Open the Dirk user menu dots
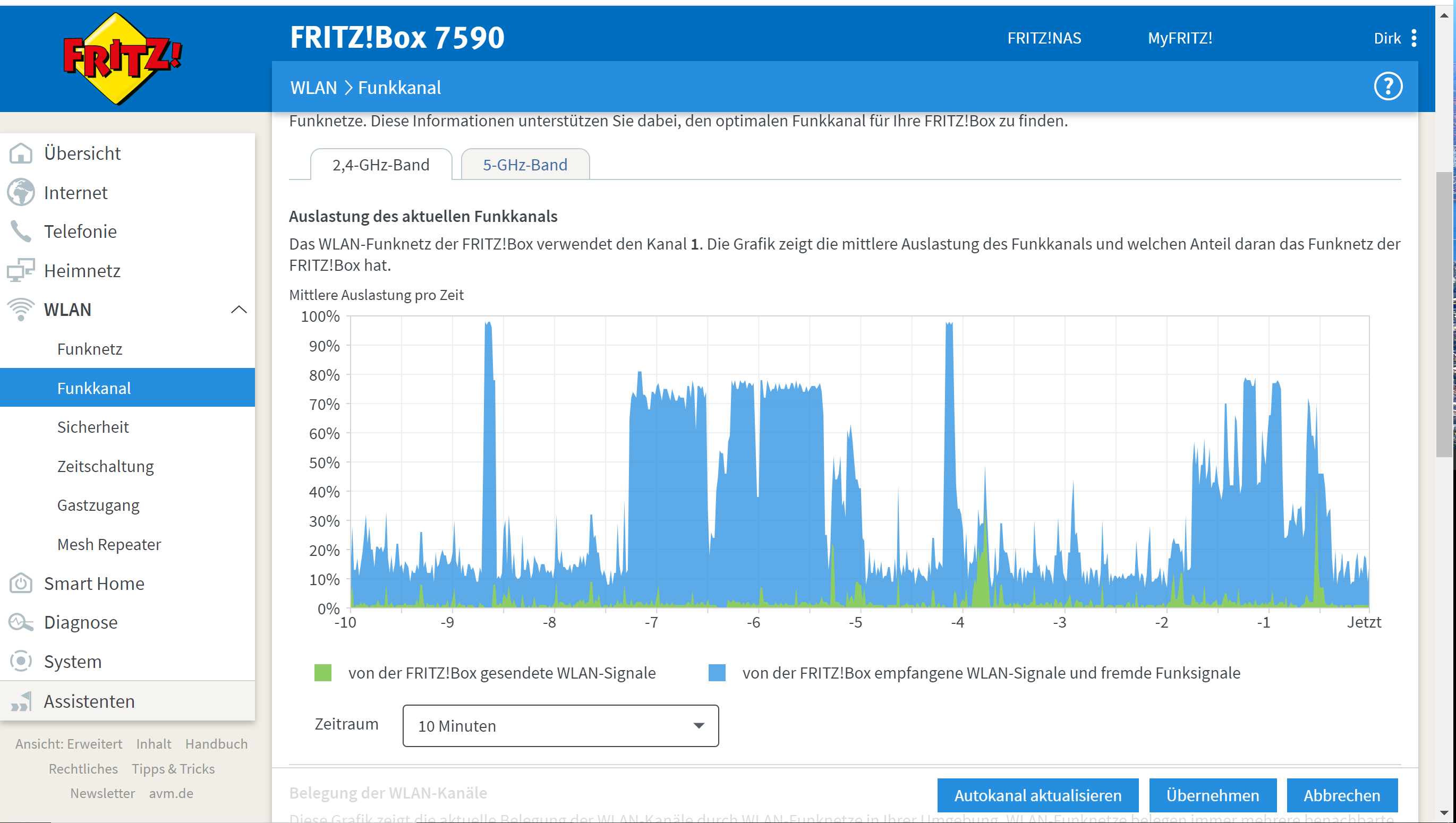Screen dimensions: 1456x823 (1414, 38)
